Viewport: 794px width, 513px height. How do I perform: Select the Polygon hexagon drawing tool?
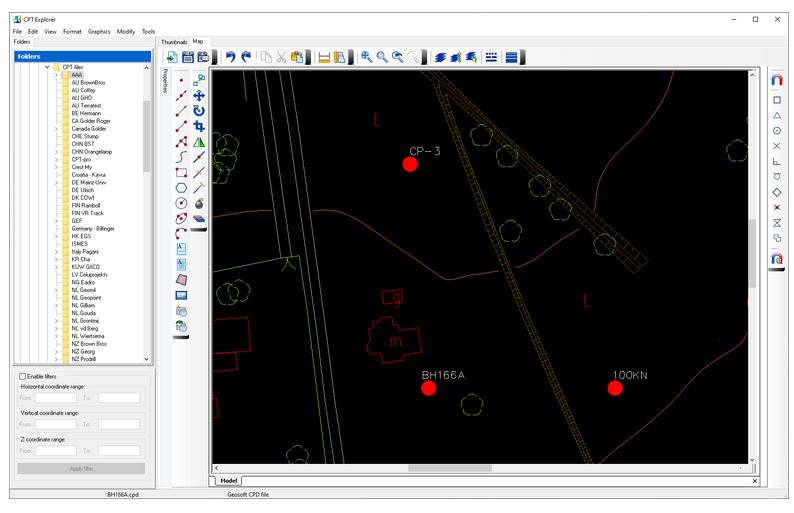181,187
